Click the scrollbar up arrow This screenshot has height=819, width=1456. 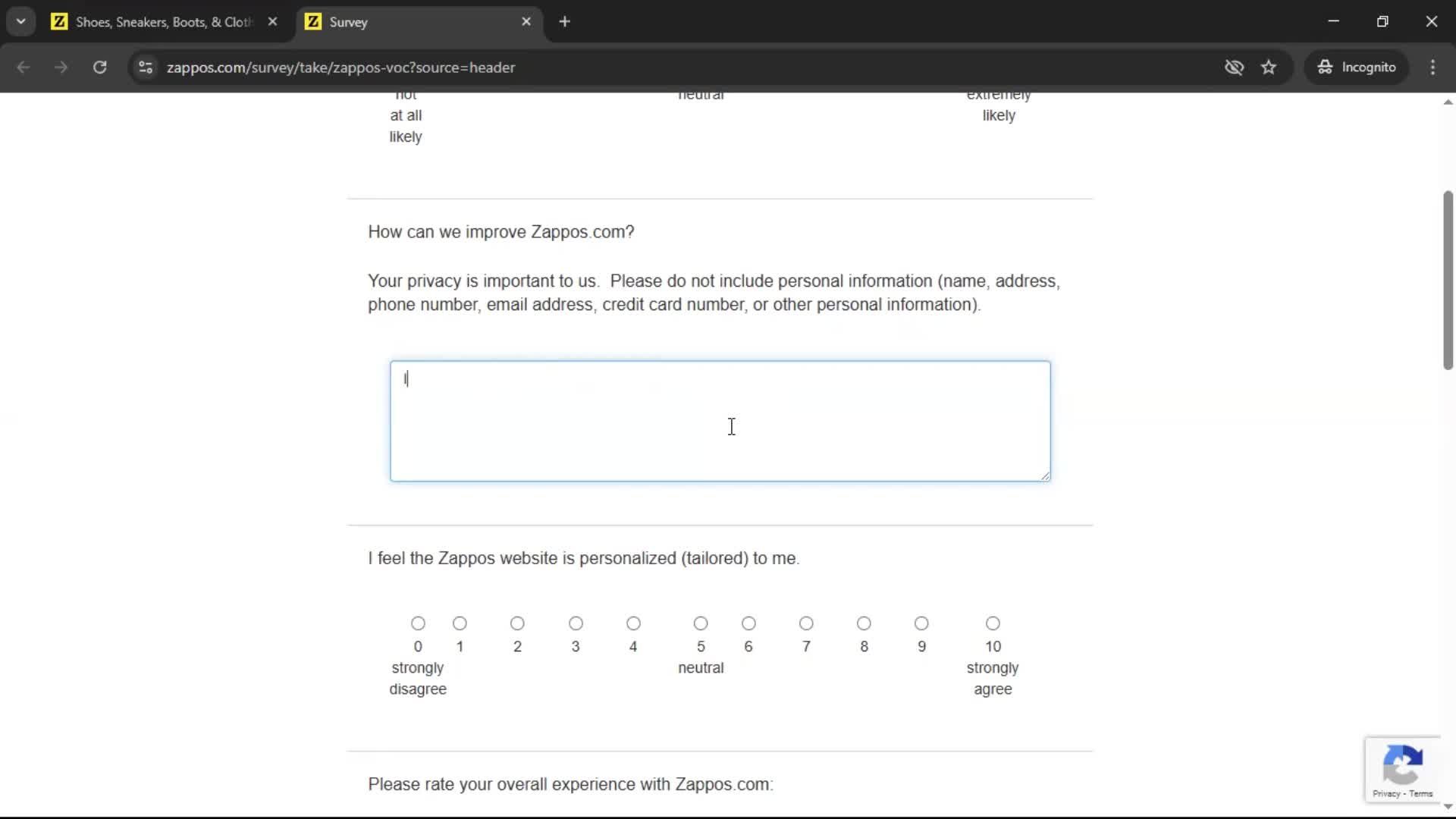tap(1448, 102)
